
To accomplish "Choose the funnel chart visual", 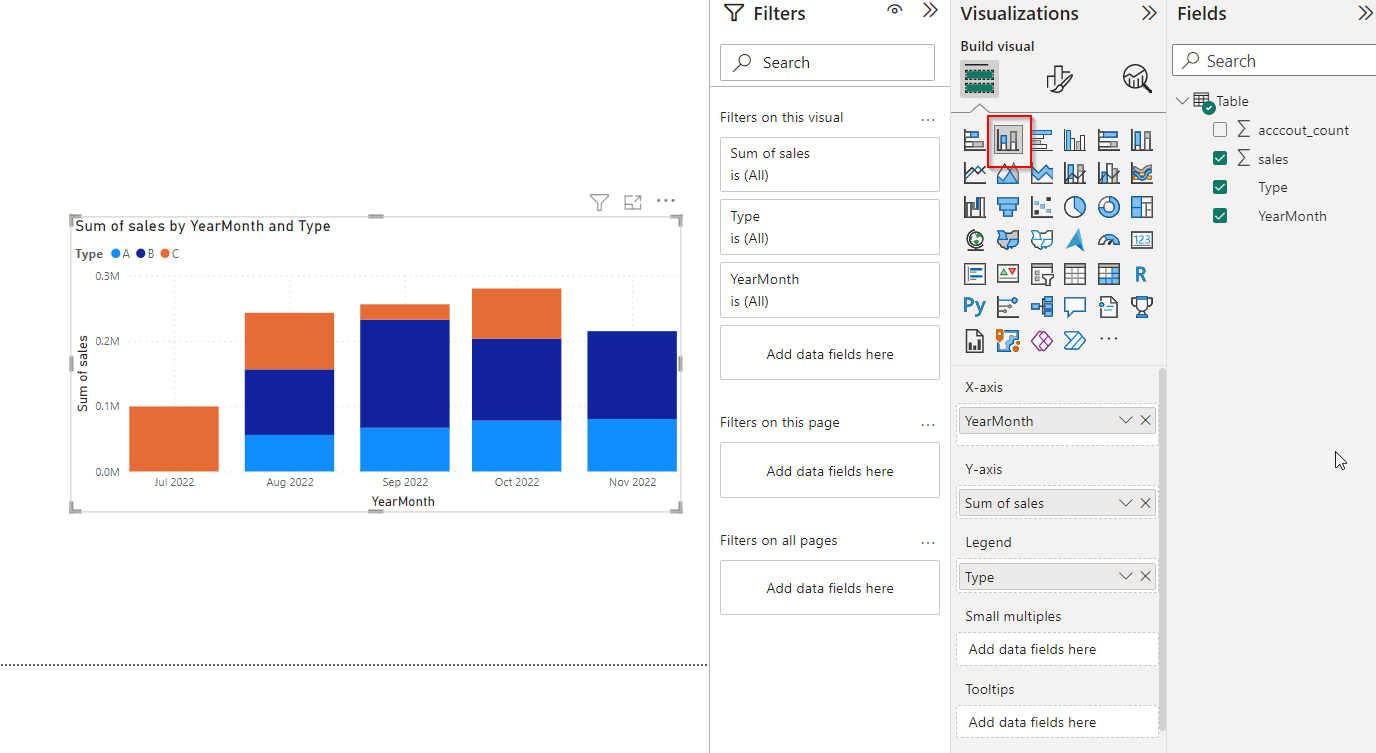I will click(1008, 207).
